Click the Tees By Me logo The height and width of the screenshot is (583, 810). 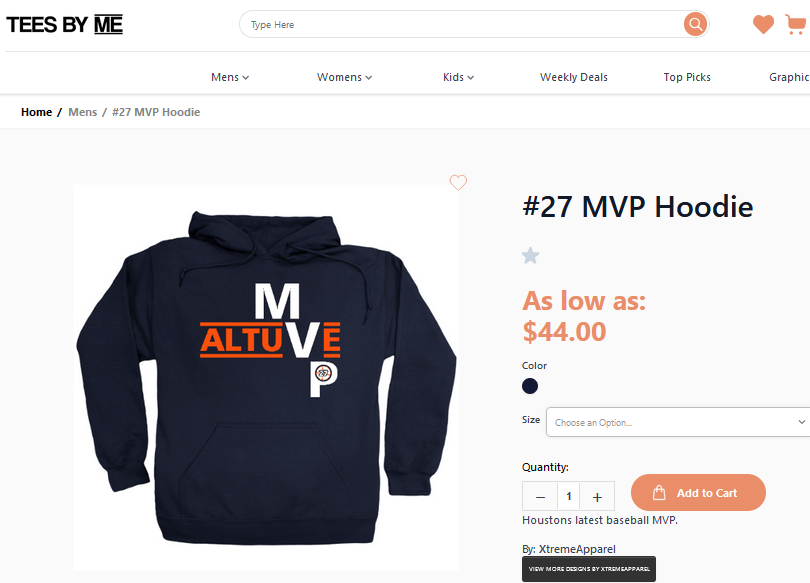pyautogui.click(x=65, y=25)
